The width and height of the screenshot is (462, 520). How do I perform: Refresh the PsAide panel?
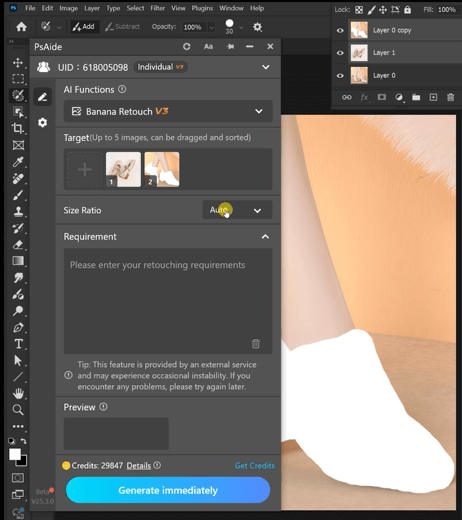(187, 47)
